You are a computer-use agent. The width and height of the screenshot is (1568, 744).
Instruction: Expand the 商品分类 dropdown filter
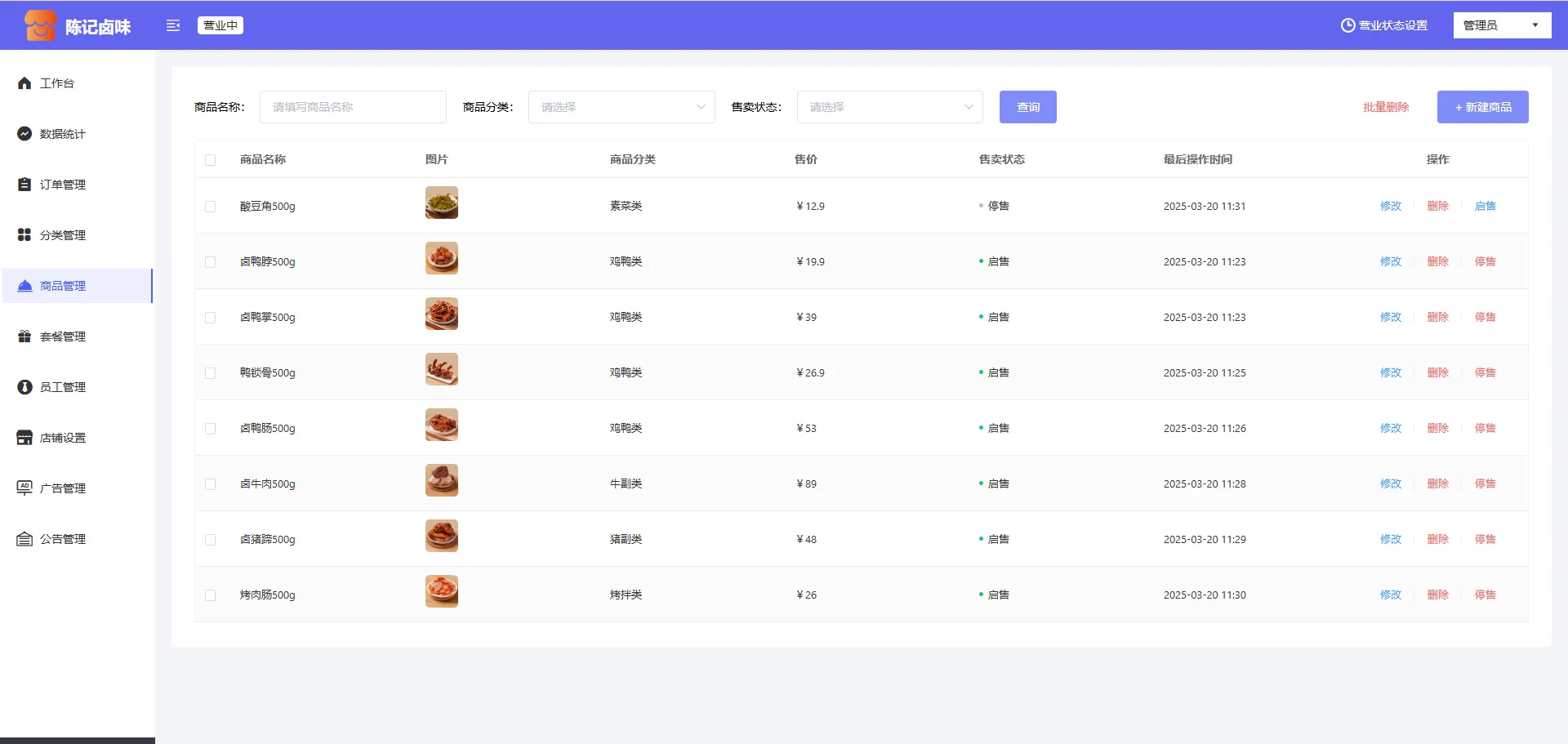621,107
